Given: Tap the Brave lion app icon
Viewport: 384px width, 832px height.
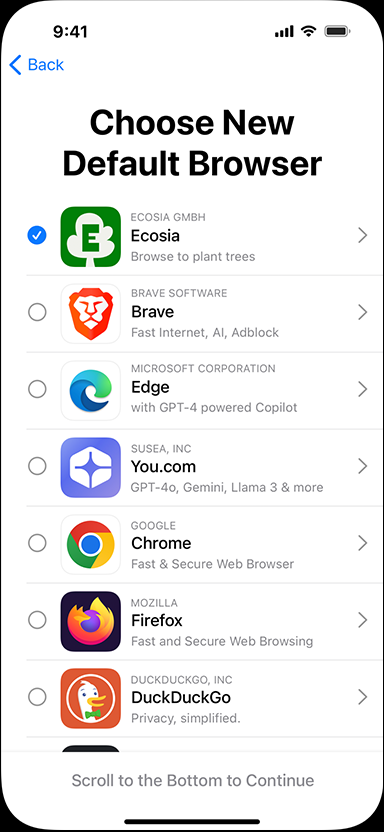Looking at the screenshot, I should pos(91,314).
